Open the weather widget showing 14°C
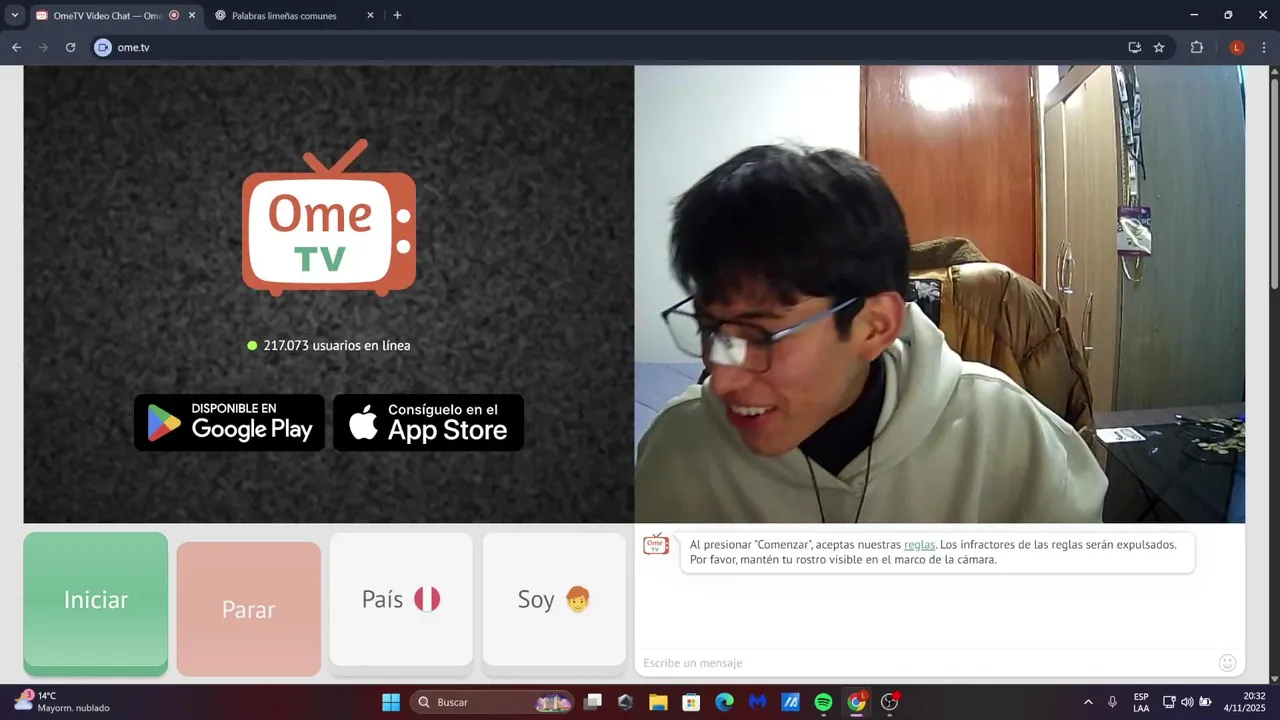Image resolution: width=1280 pixels, height=720 pixels. tap(62, 702)
